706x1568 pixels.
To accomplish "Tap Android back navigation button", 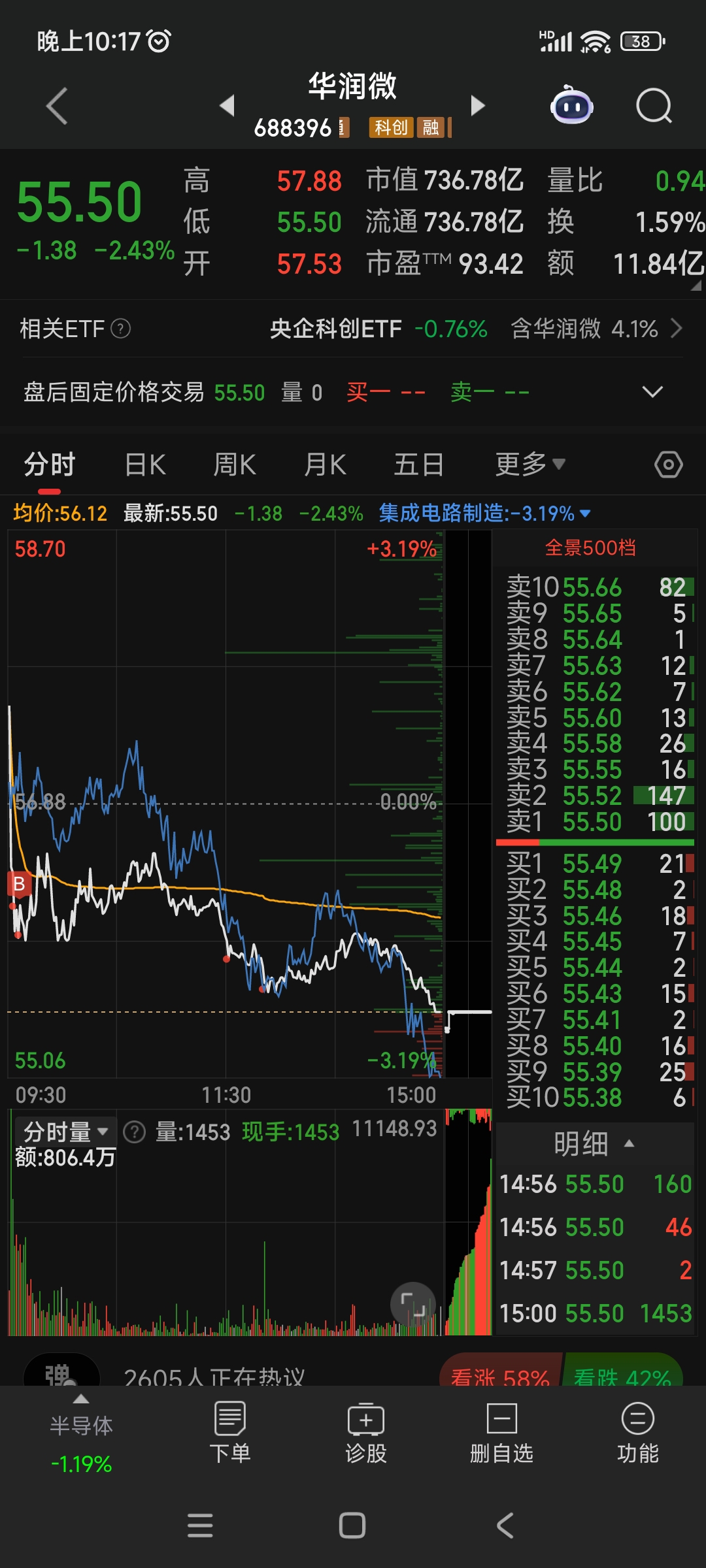I will click(x=505, y=1526).
